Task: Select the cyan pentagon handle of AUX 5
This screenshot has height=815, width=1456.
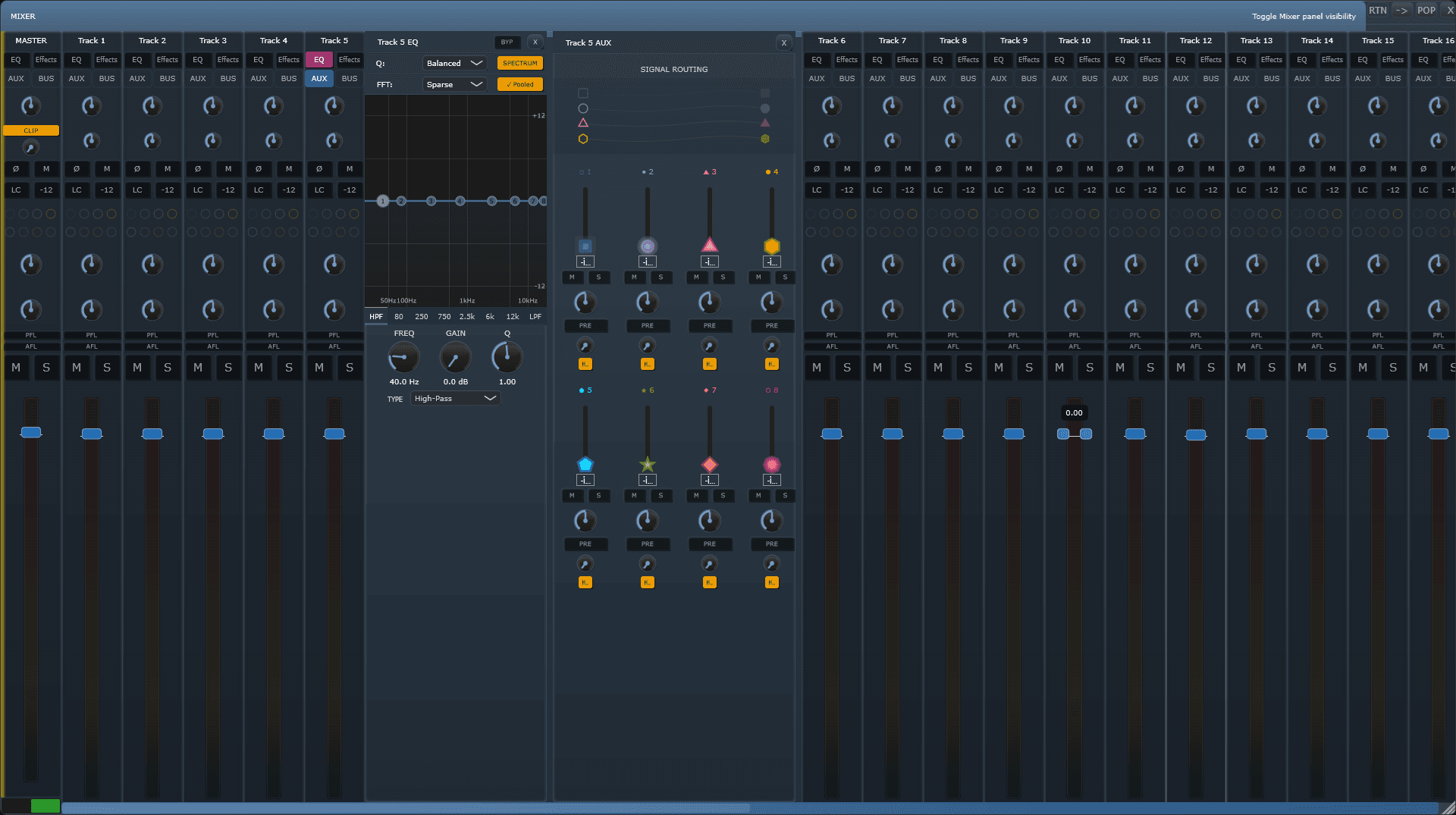Action: coord(585,464)
